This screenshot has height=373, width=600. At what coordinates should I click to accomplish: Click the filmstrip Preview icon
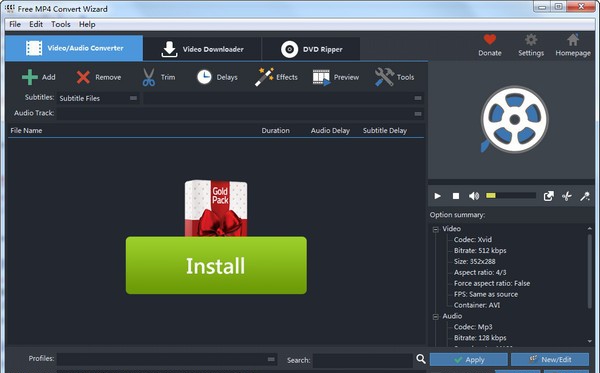click(x=321, y=77)
